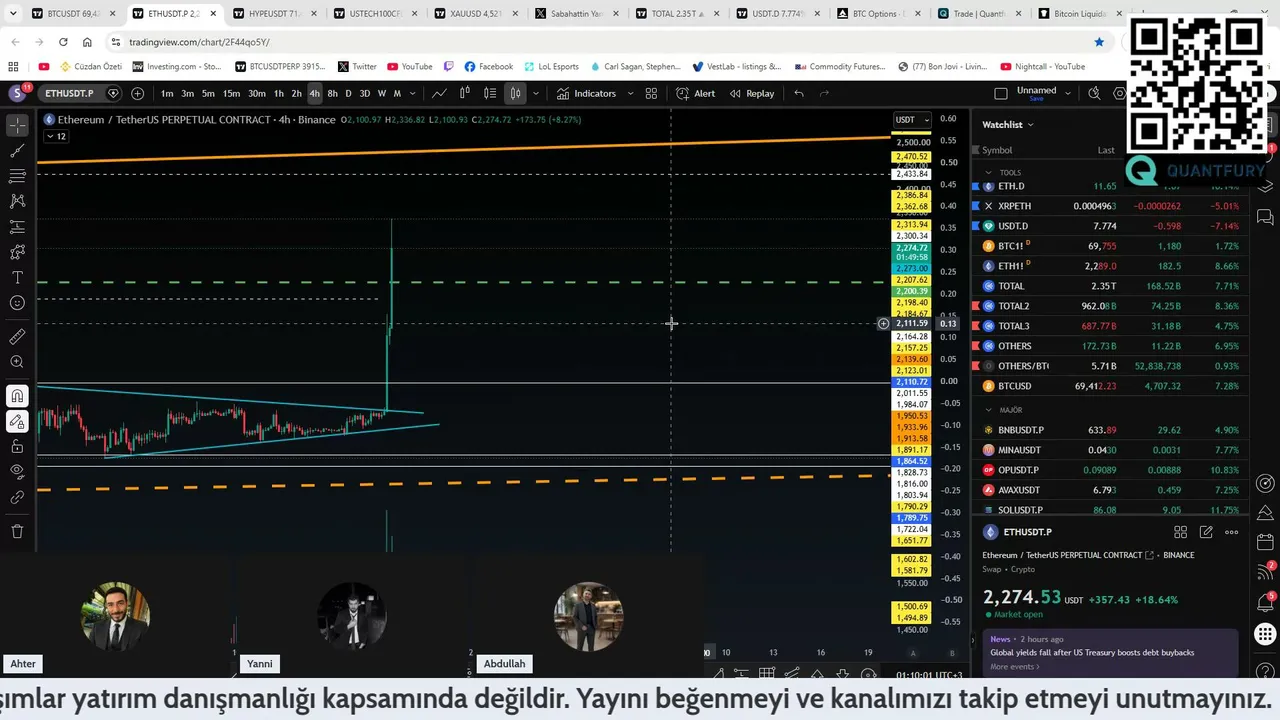Select the line chart style icon
Image resolution: width=1280 pixels, height=720 pixels.
(439, 93)
